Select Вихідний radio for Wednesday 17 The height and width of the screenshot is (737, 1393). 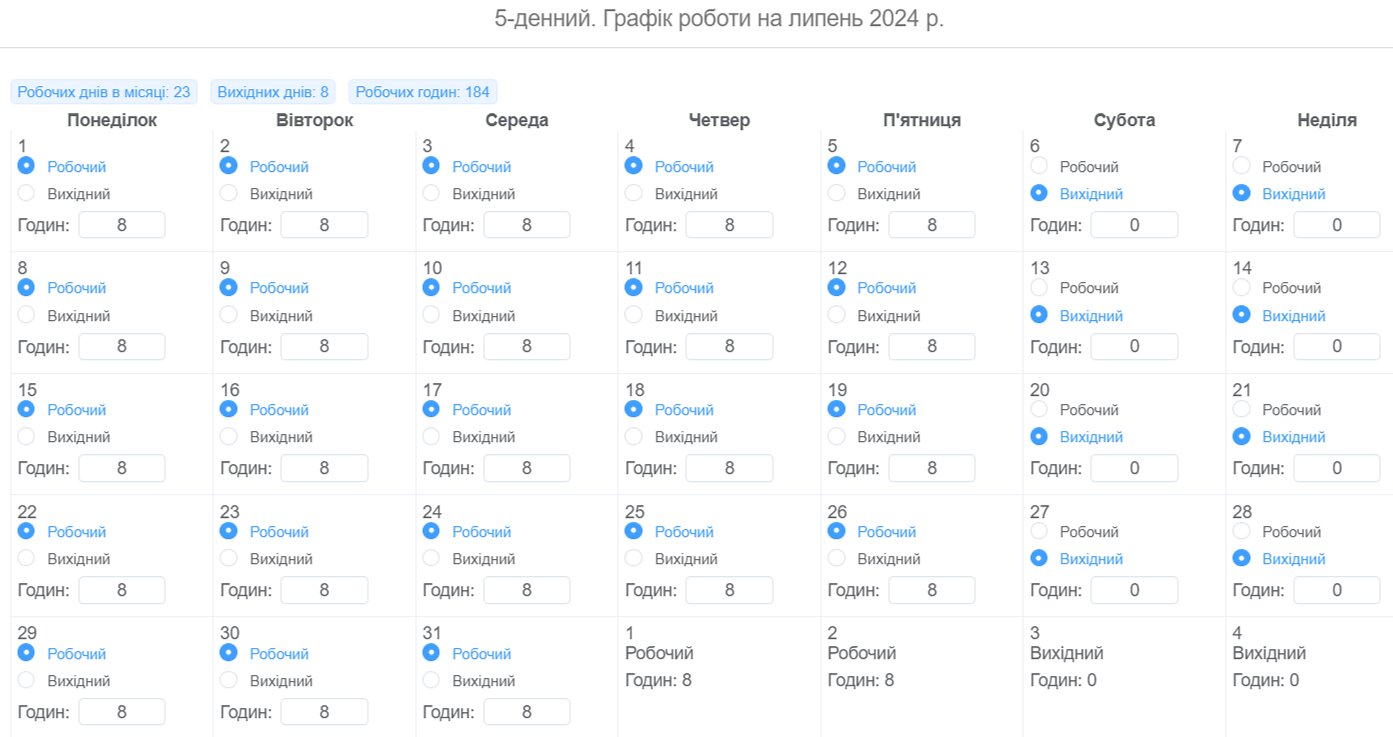pyautogui.click(x=431, y=436)
